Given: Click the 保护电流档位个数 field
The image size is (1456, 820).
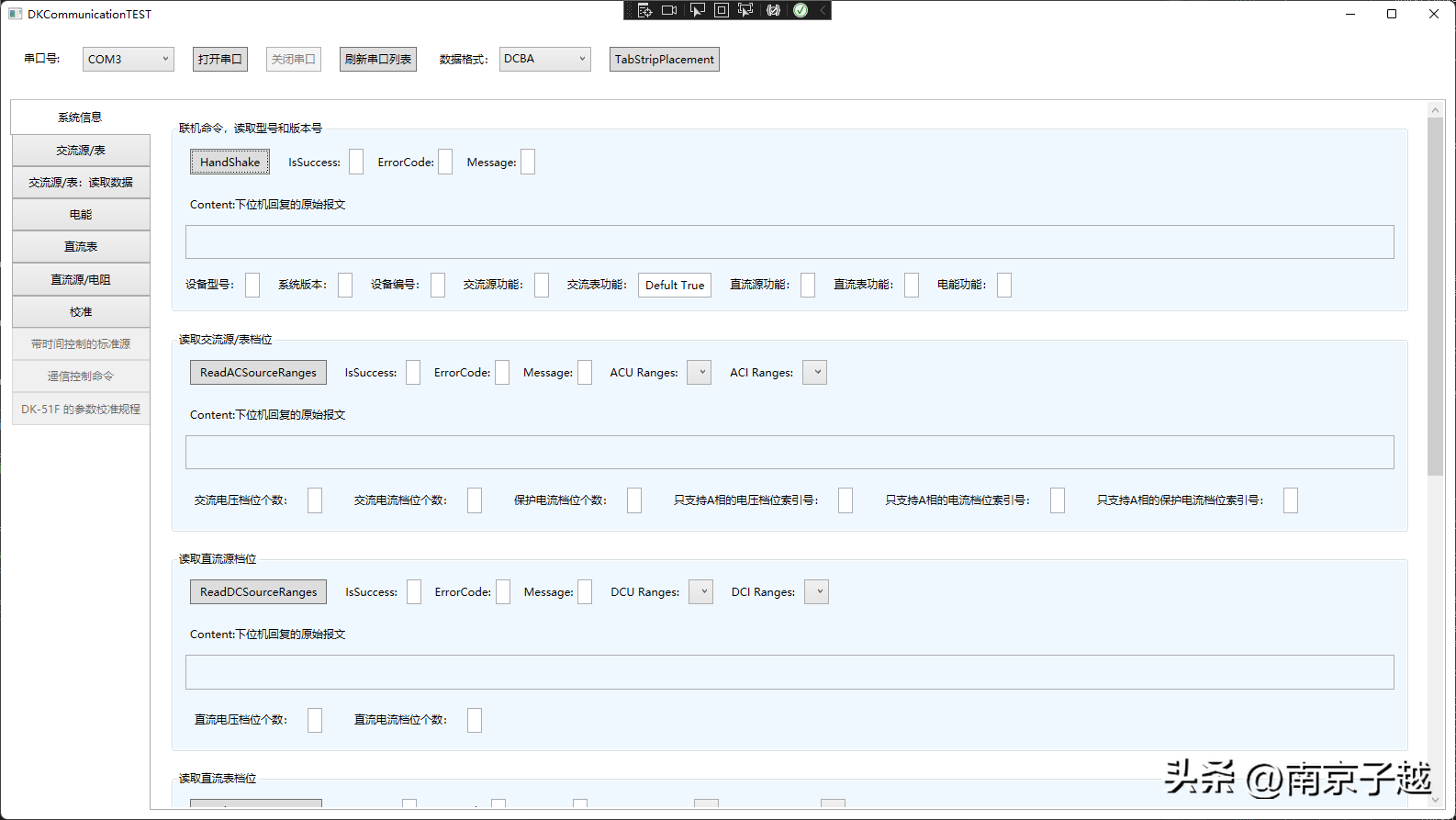Looking at the screenshot, I should (x=634, y=500).
